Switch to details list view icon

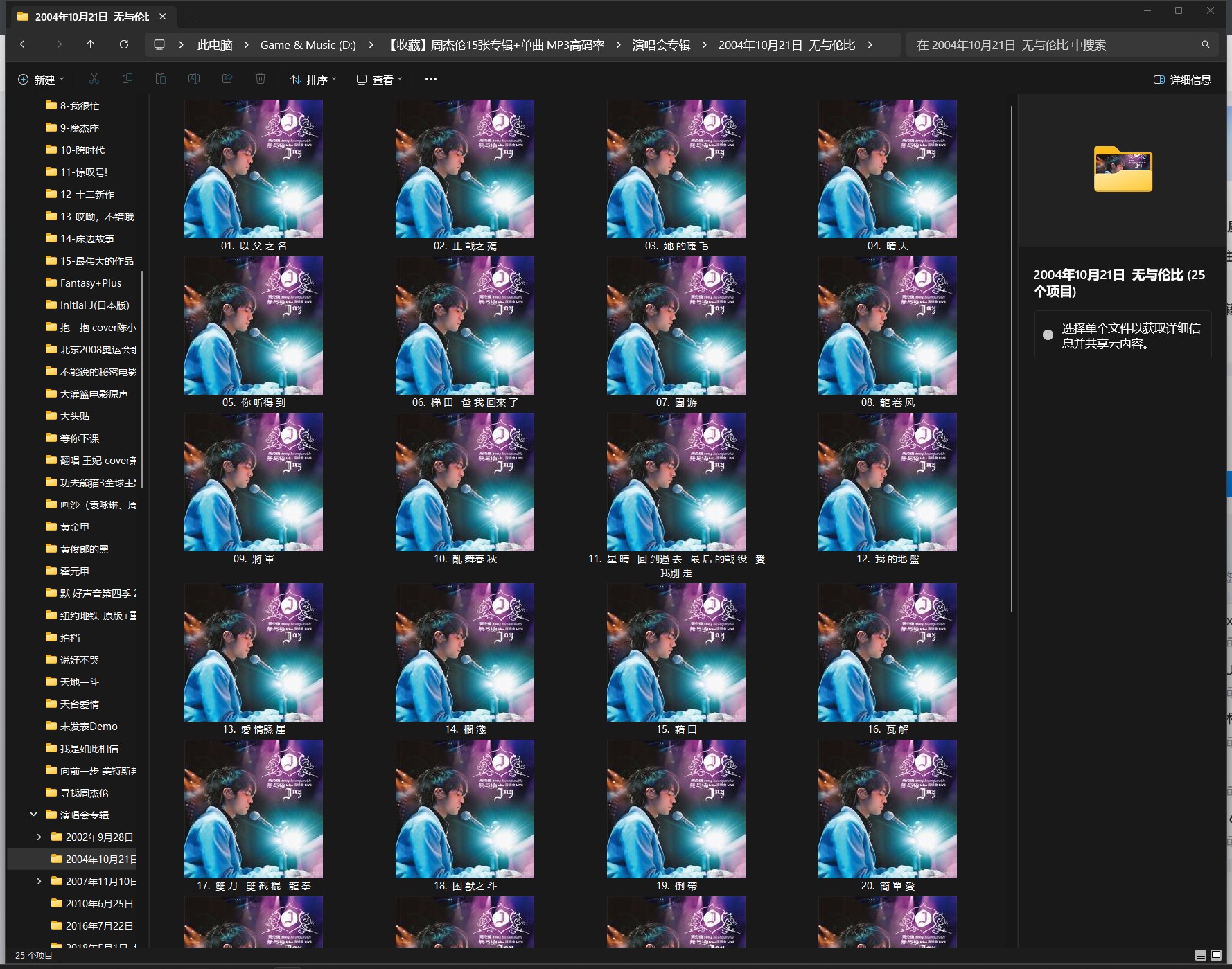coord(1201,955)
